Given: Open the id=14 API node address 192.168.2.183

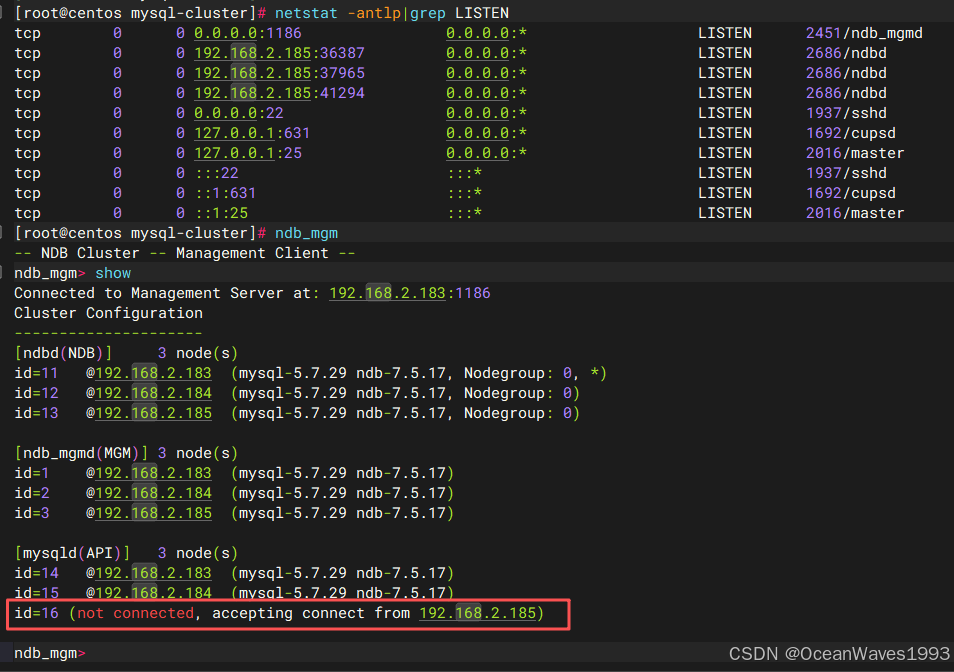Looking at the screenshot, I should 153,573.
